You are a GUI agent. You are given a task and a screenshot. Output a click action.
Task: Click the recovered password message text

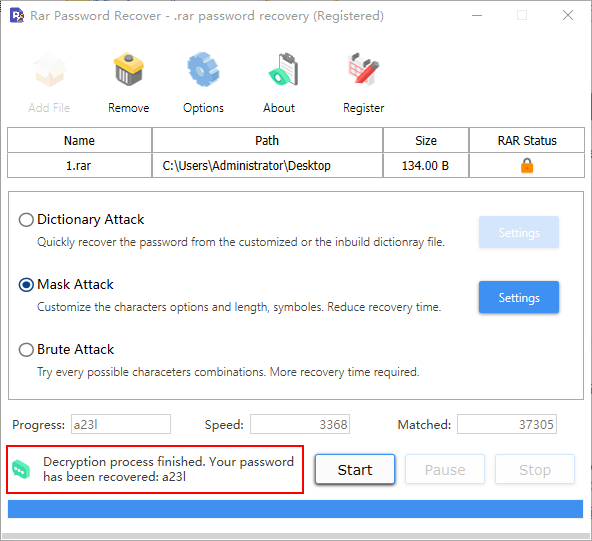point(168,469)
